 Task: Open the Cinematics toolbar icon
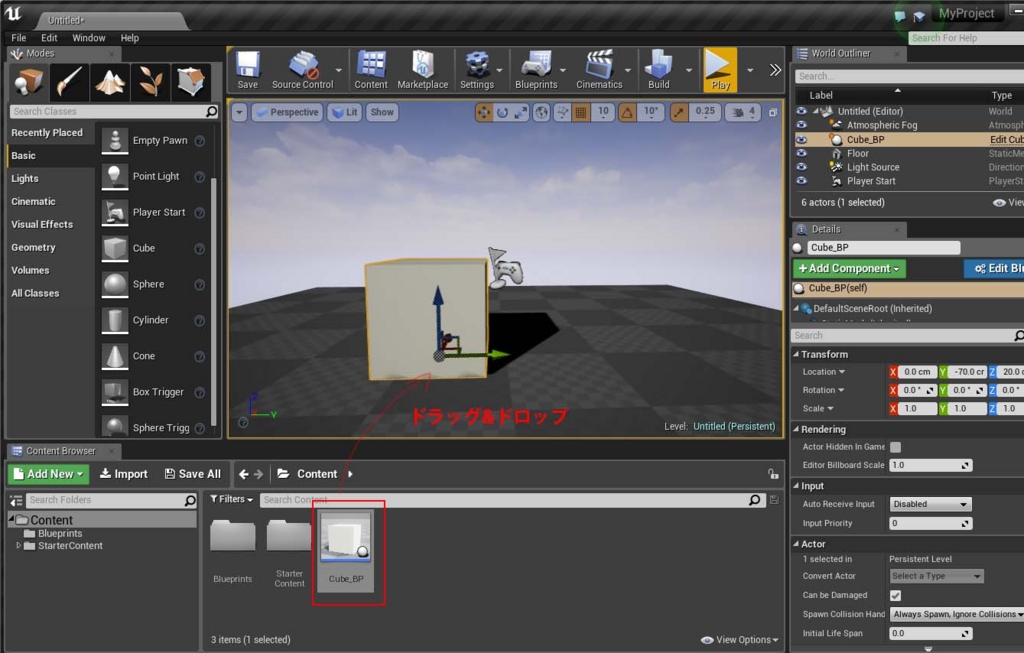tap(599, 70)
